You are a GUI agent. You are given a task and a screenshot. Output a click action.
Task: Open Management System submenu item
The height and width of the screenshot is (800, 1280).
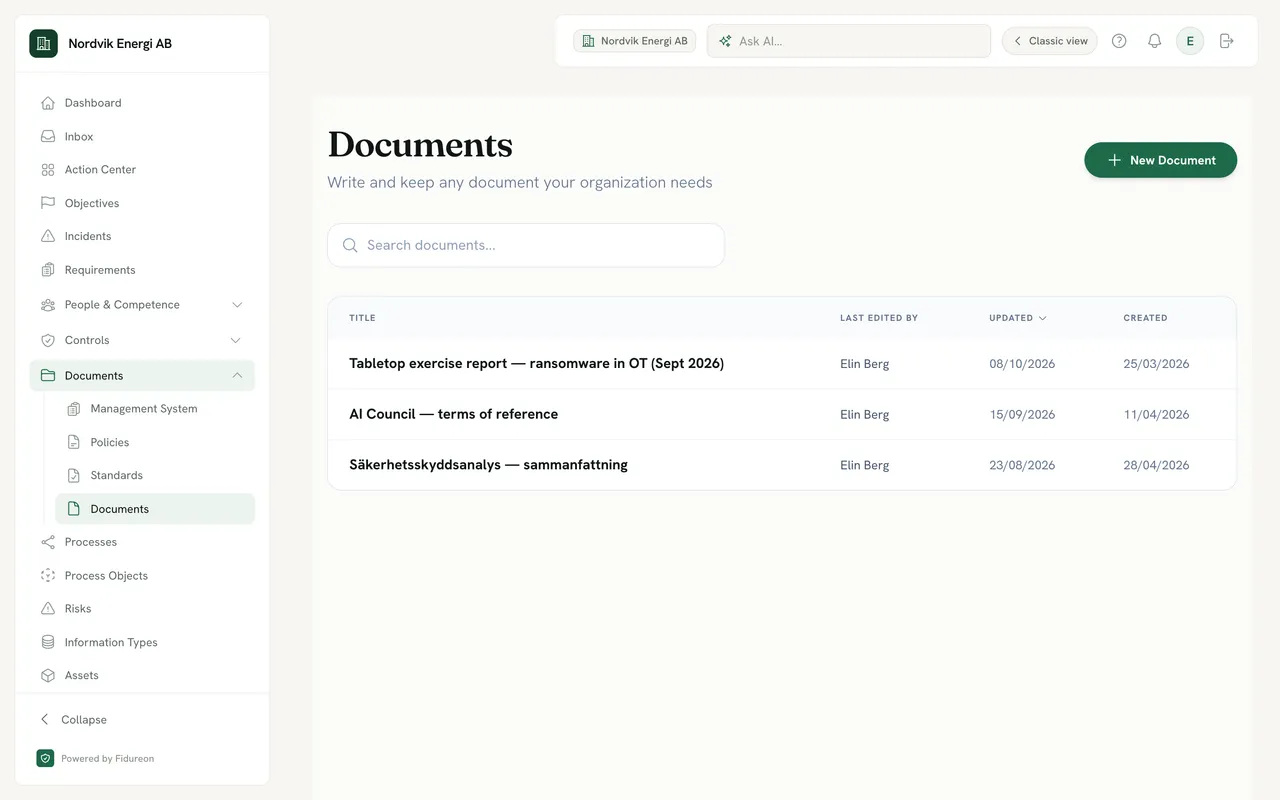tap(155, 409)
